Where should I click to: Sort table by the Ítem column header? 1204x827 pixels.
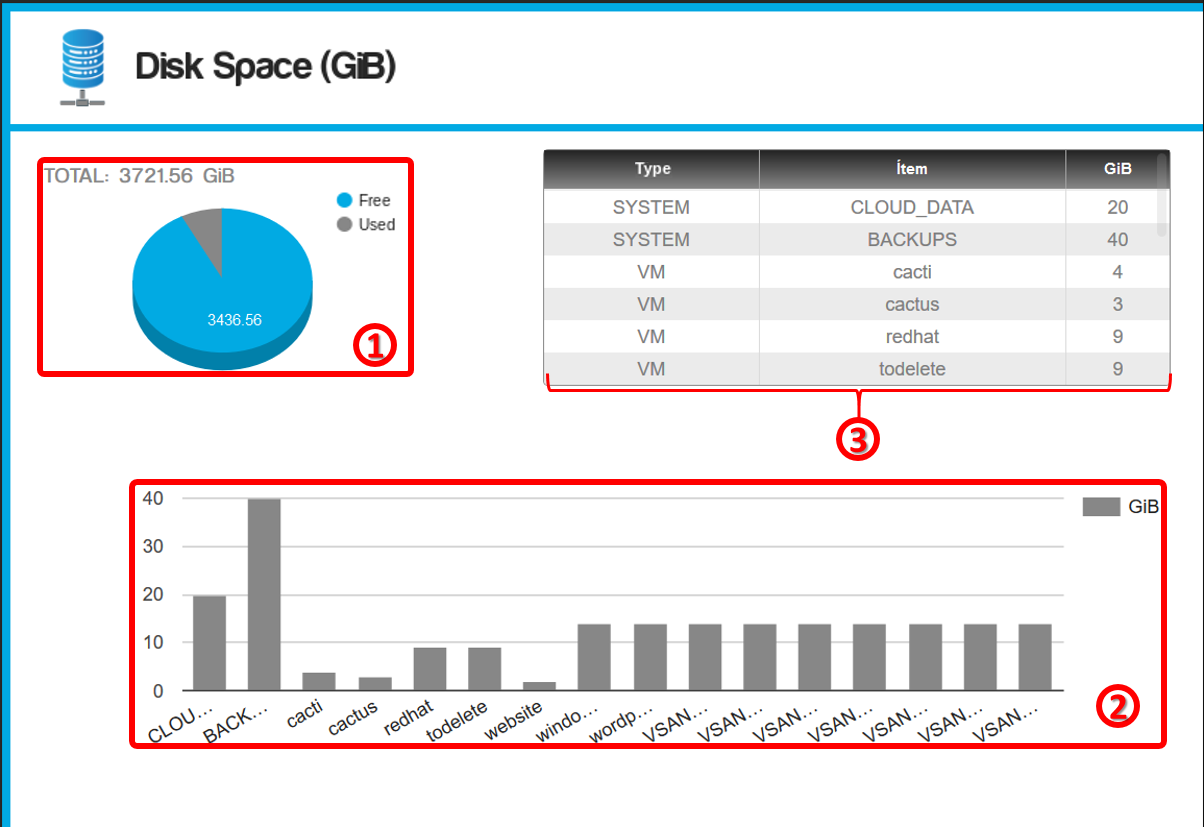coord(912,169)
